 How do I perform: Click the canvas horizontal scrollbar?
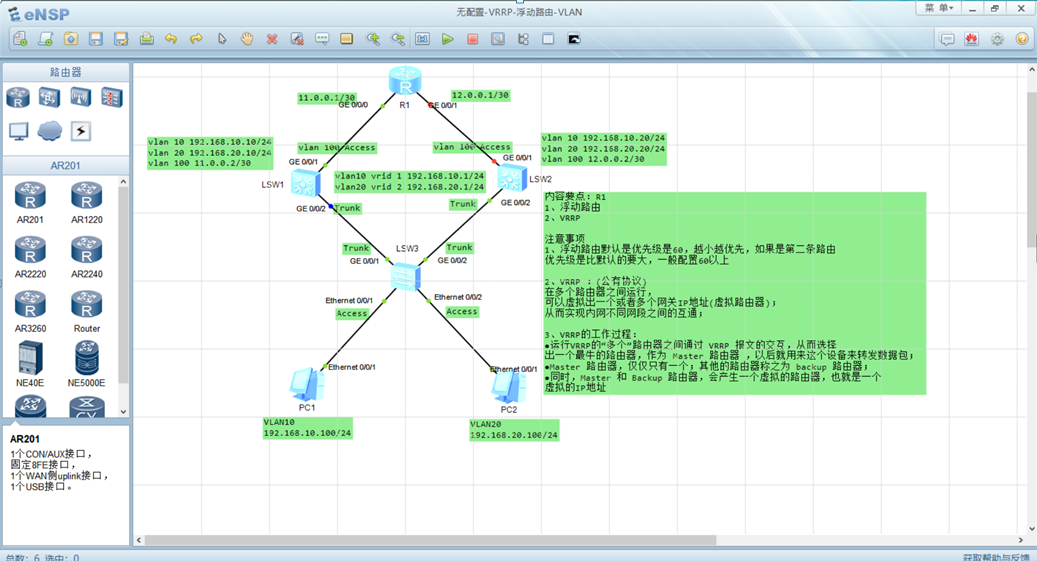point(431,540)
